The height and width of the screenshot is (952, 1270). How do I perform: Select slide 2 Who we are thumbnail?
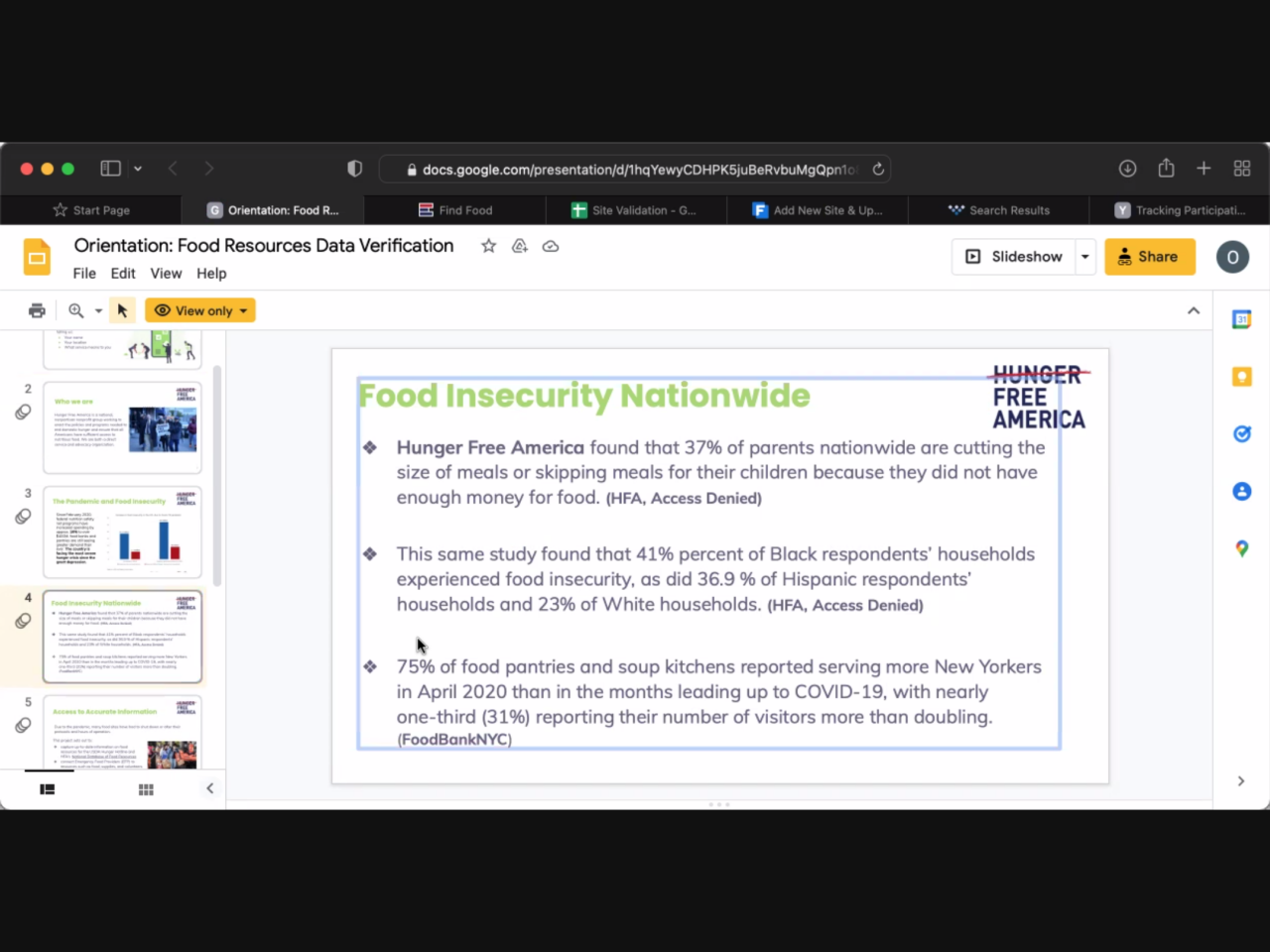point(122,427)
